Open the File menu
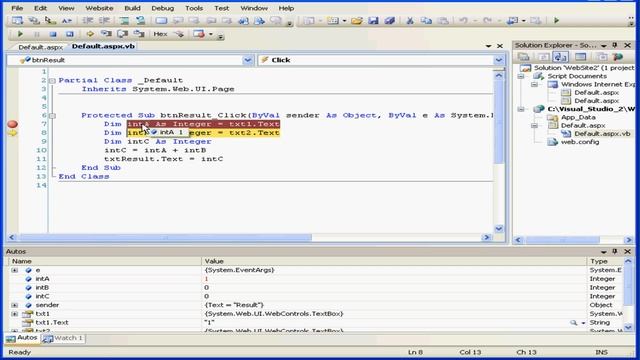Screen dimensions: 640x360 coord(17,8)
